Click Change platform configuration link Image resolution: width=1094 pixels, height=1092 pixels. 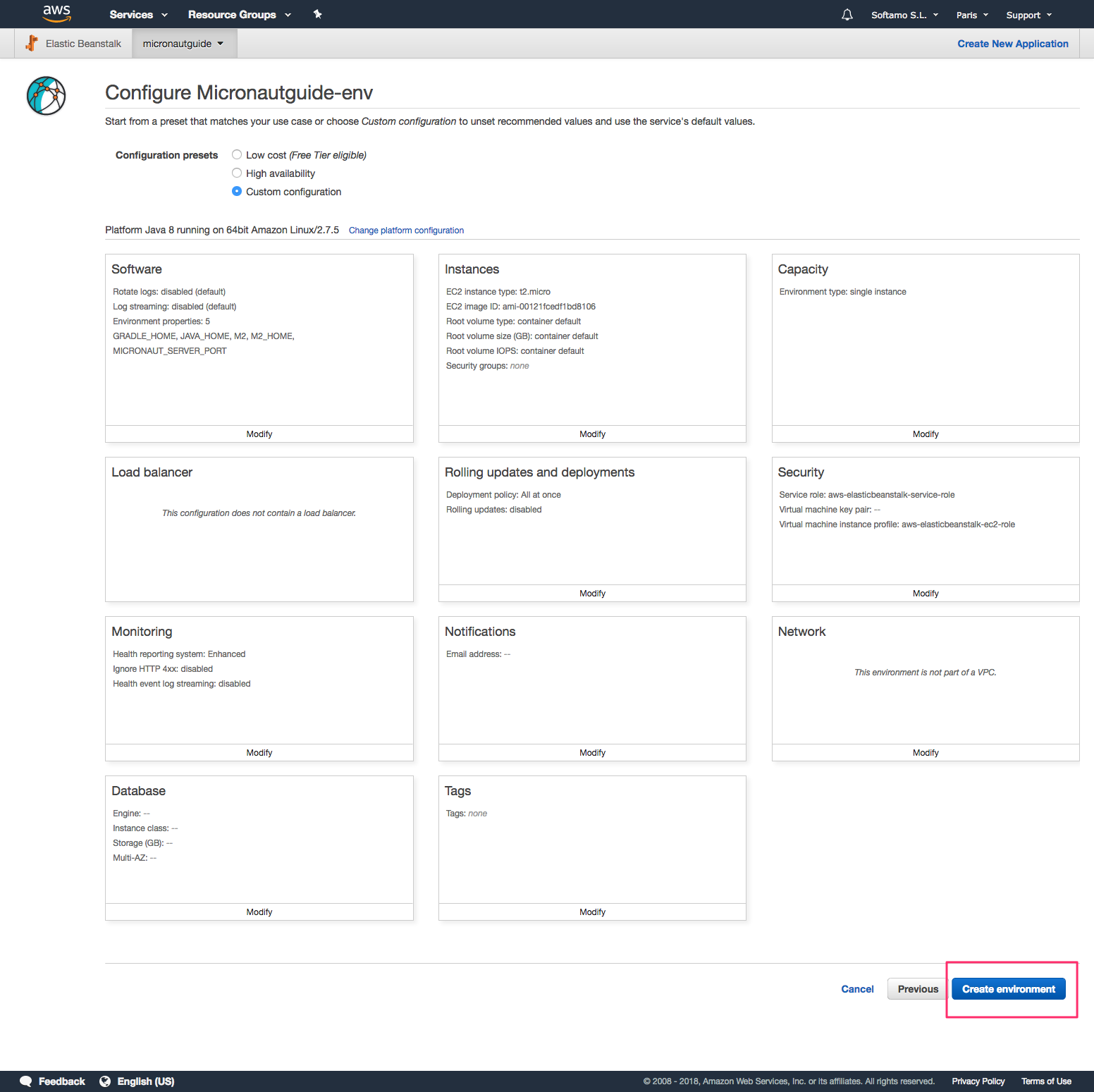click(406, 231)
